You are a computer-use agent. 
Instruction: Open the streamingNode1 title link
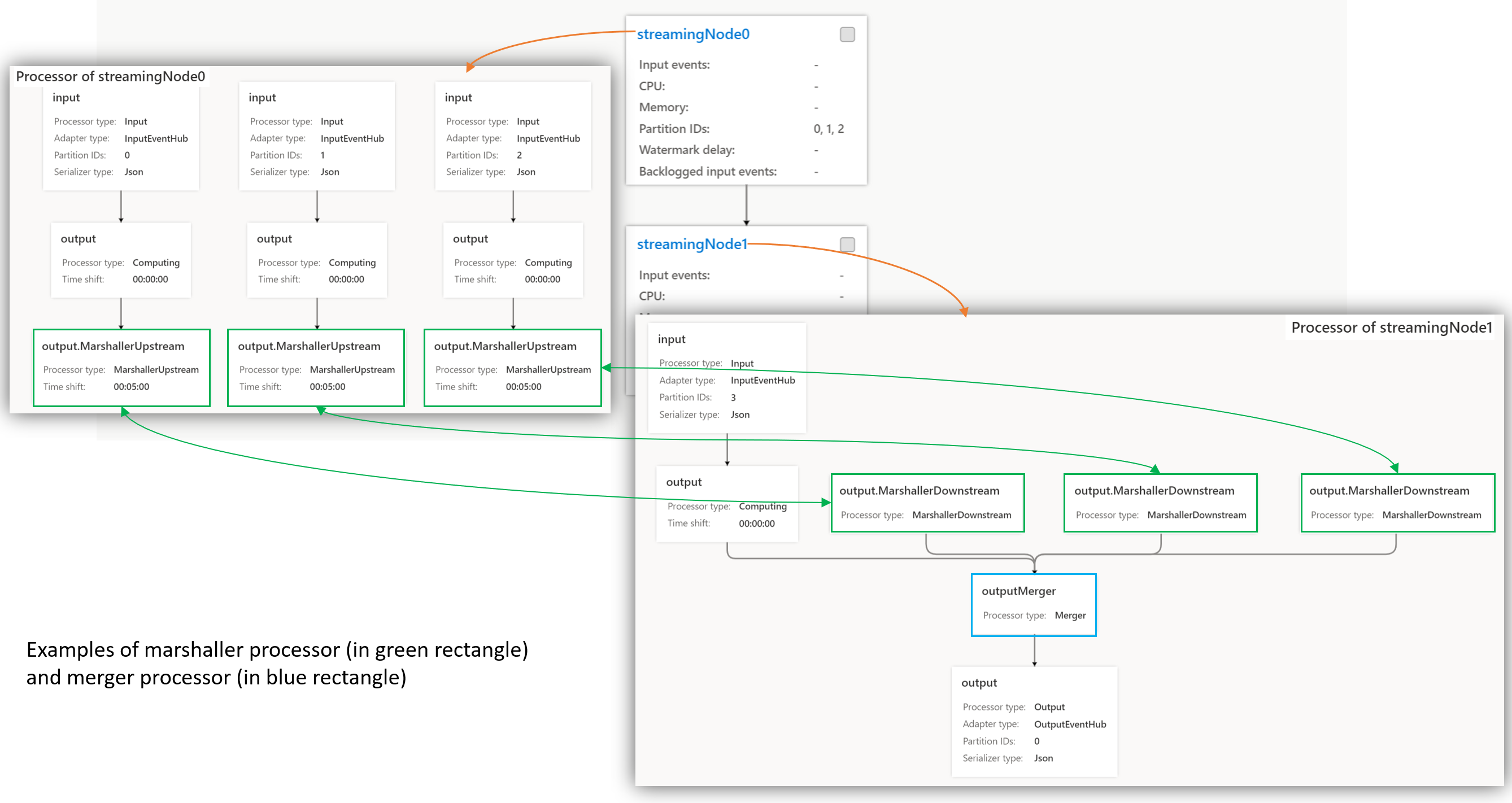coord(691,244)
